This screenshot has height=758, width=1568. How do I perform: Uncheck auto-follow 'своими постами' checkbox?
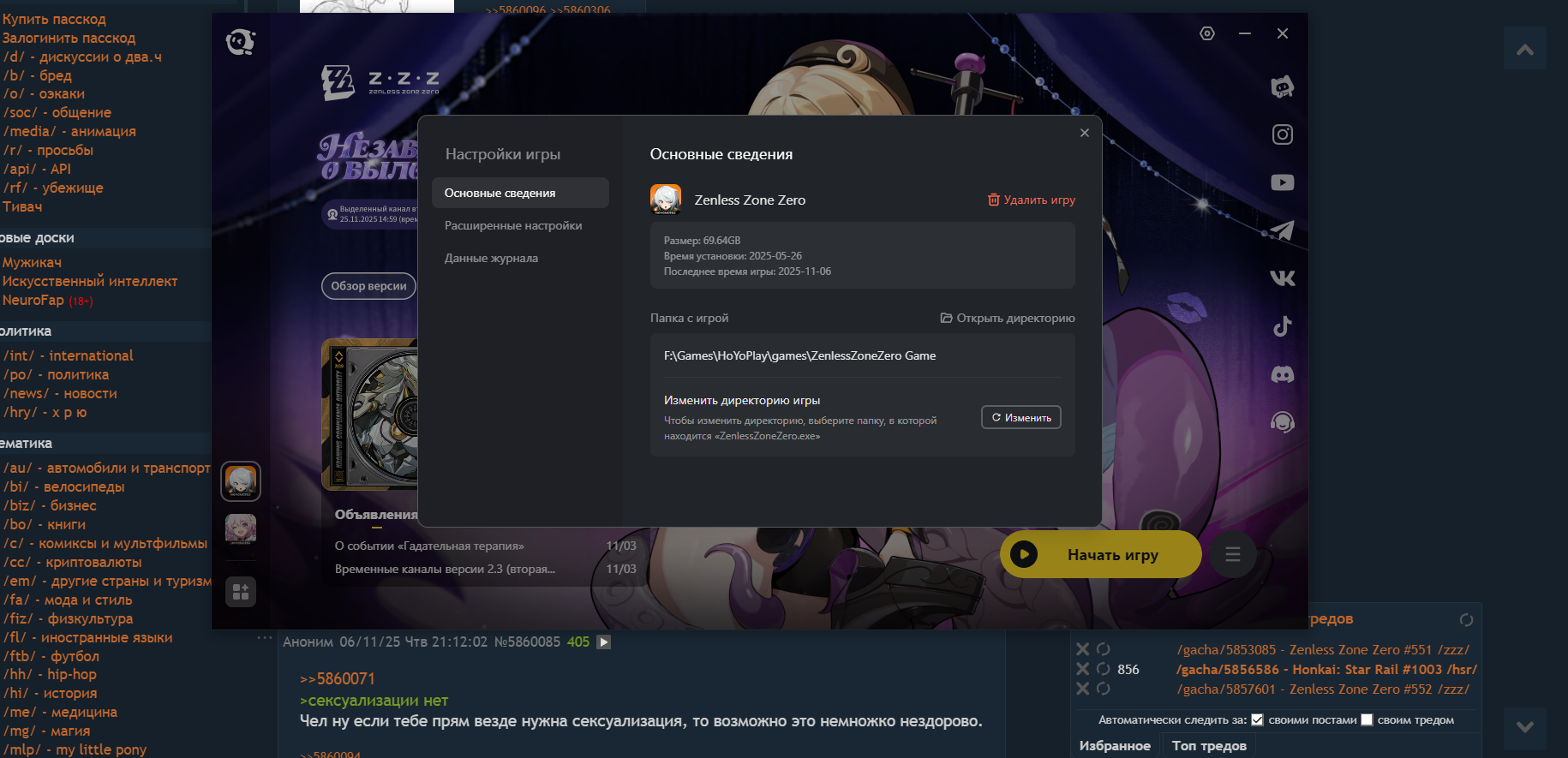coord(1257,720)
